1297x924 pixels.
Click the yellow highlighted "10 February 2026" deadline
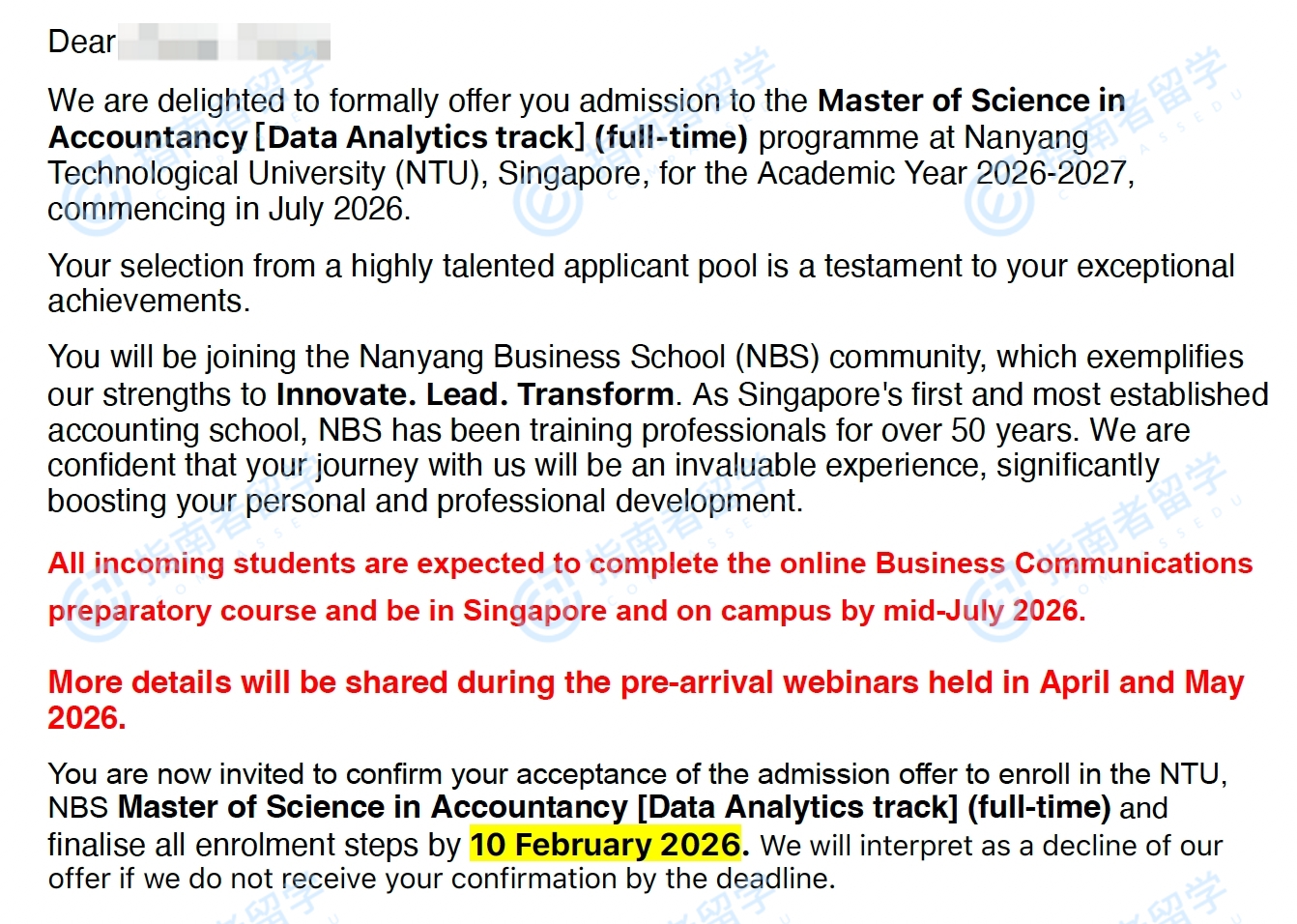point(606,845)
